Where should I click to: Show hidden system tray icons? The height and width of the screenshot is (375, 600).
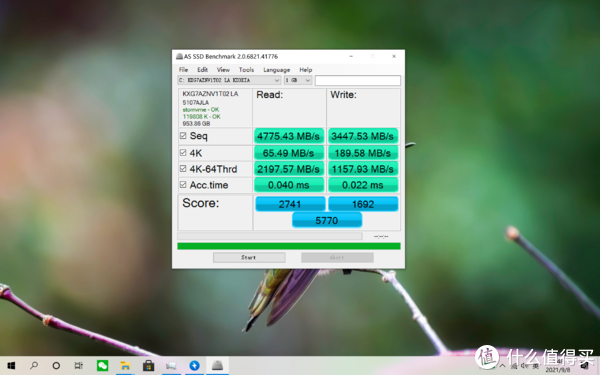502,366
